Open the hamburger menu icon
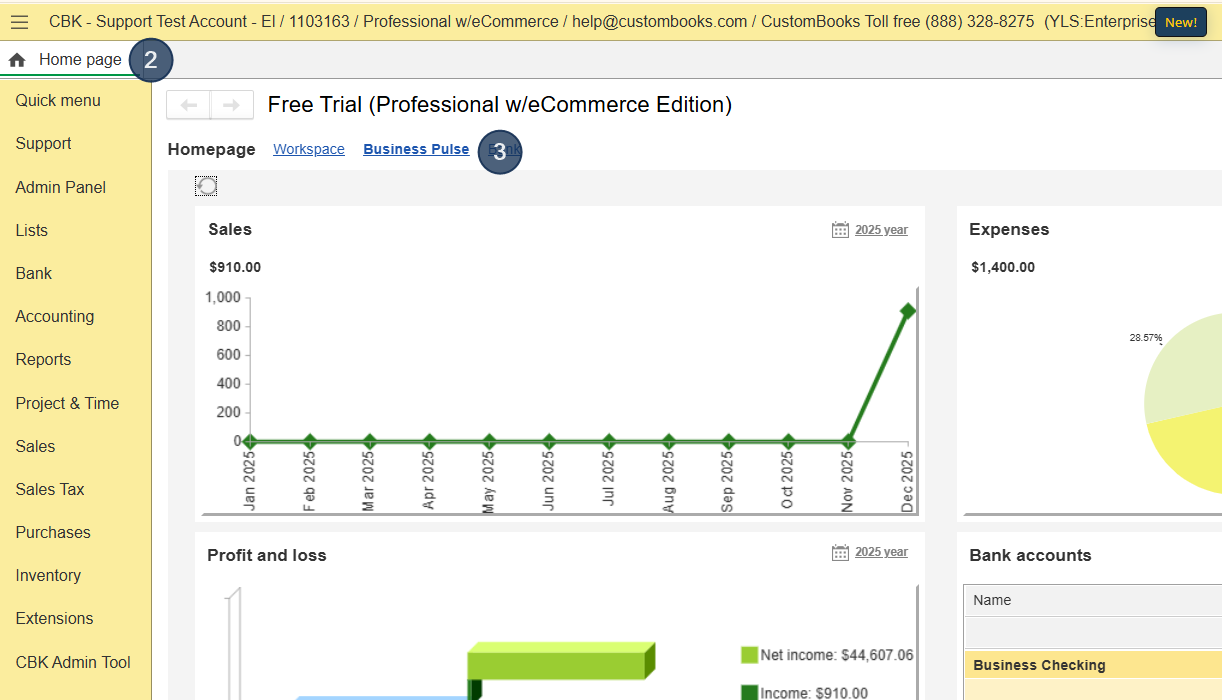 click(x=20, y=22)
